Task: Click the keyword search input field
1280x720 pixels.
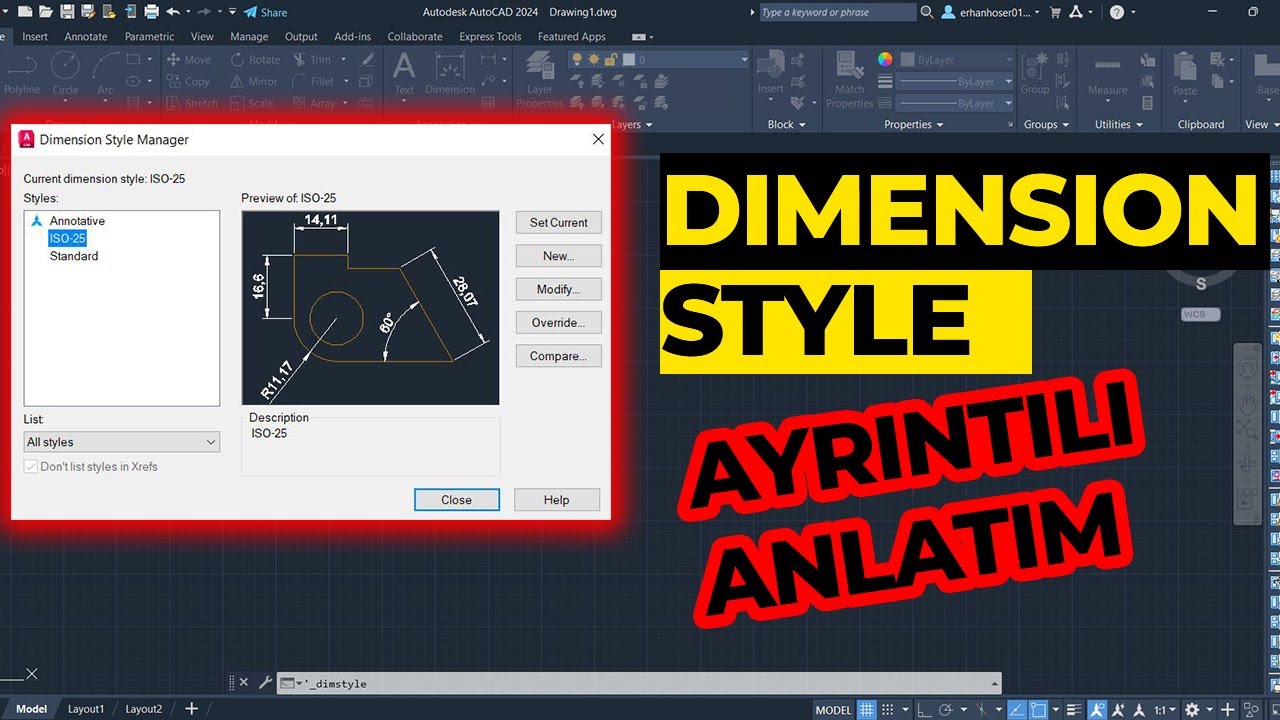Action: coord(837,12)
